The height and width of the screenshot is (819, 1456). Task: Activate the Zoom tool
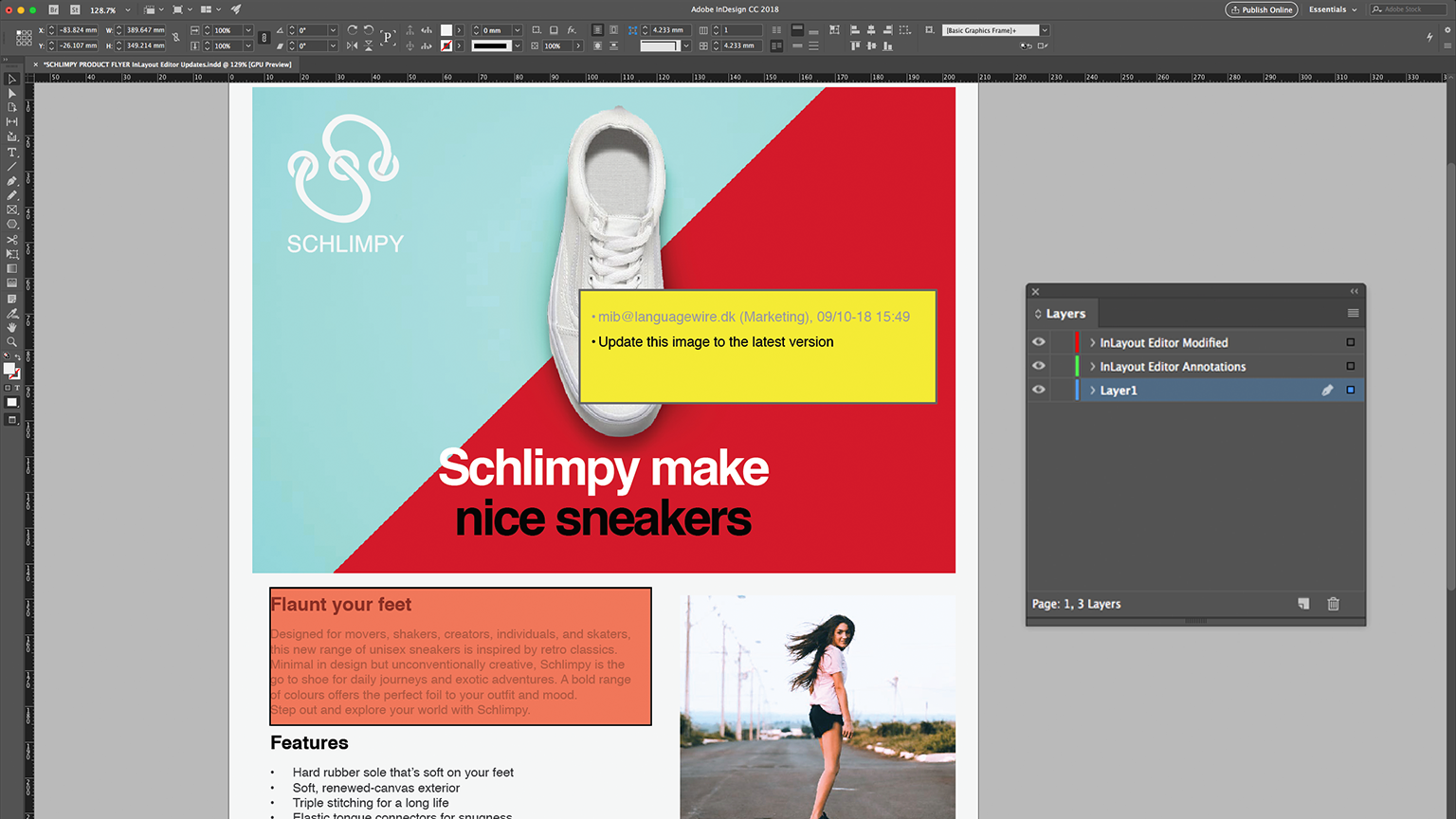(x=12, y=342)
